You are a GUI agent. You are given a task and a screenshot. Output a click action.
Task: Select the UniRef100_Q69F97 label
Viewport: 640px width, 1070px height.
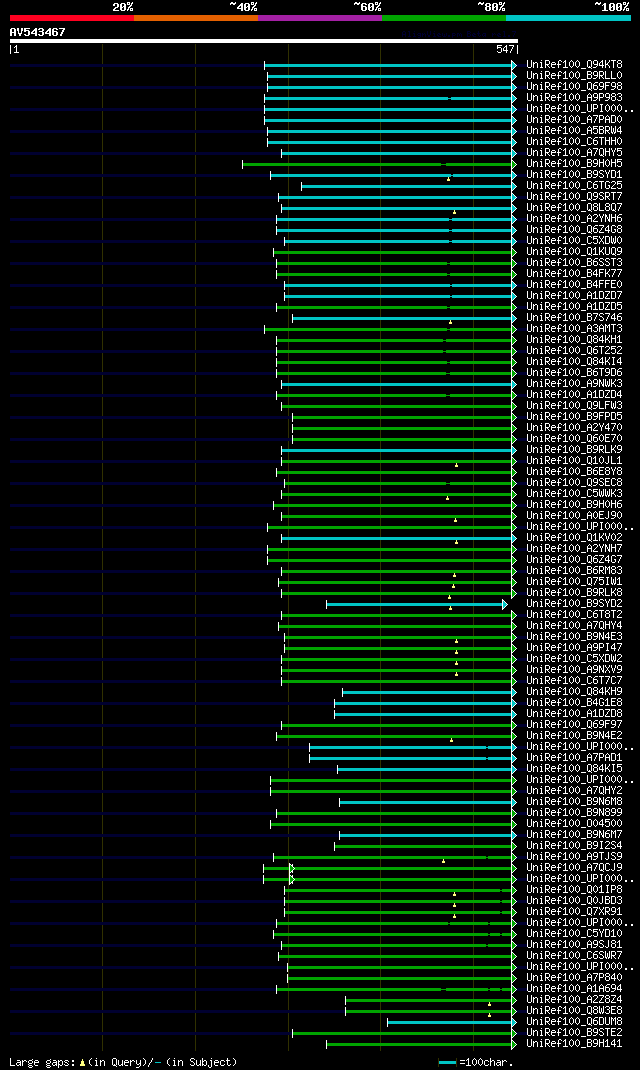[574, 725]
